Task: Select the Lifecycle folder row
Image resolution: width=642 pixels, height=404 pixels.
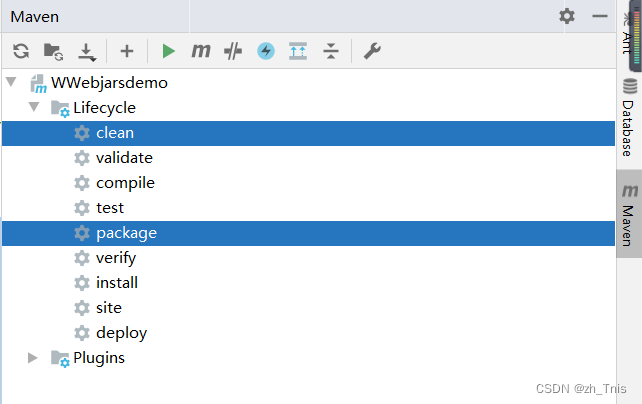Action: point(308,108)
